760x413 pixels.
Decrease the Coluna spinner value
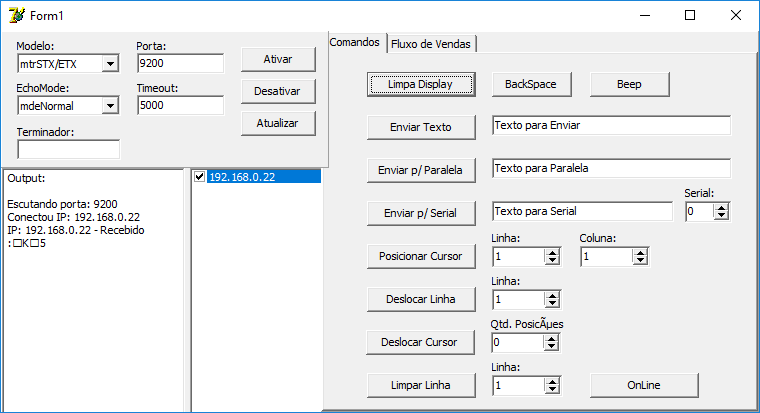pos(640,261)
